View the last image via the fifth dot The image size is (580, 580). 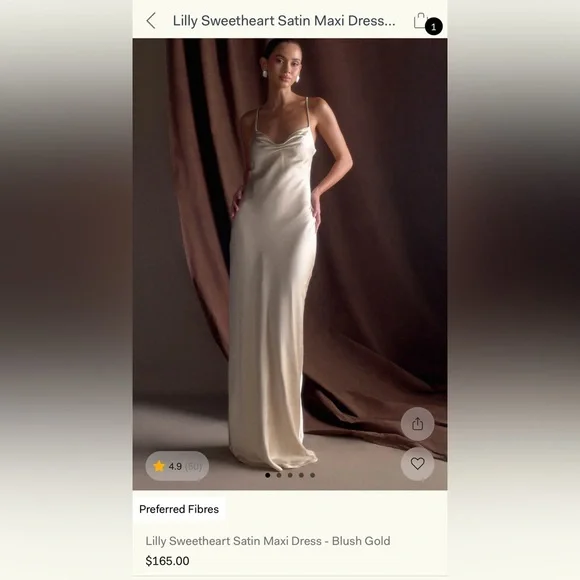click(313, 475)
